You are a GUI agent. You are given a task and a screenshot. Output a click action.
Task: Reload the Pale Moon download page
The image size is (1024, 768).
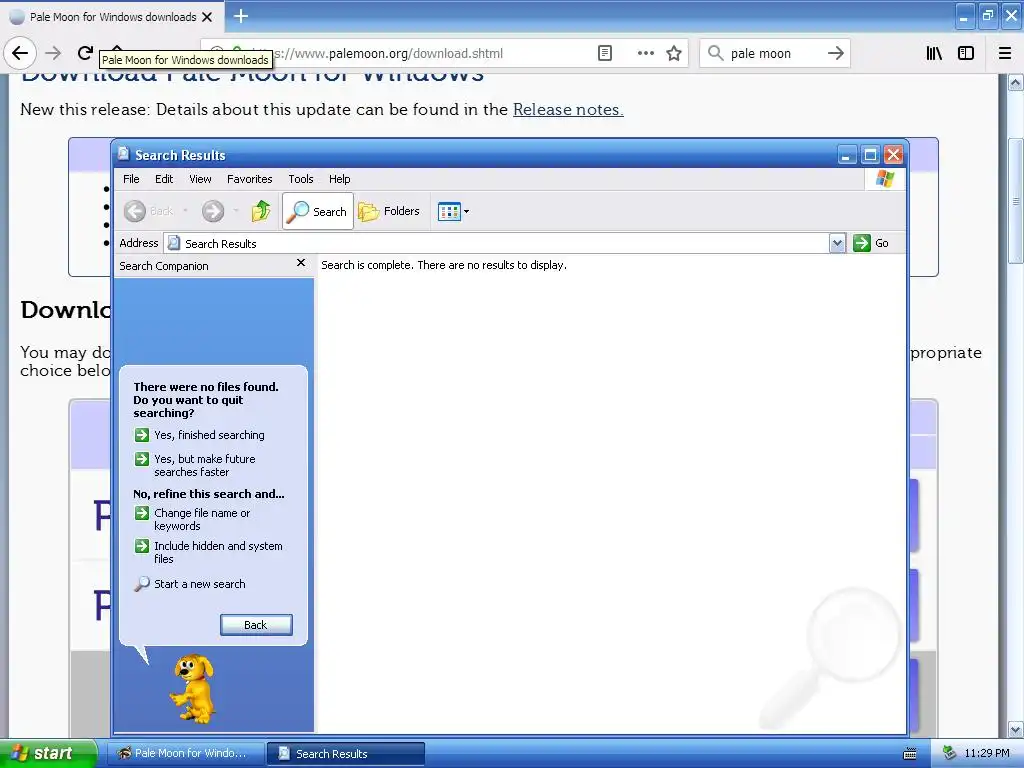coord(85,53)
